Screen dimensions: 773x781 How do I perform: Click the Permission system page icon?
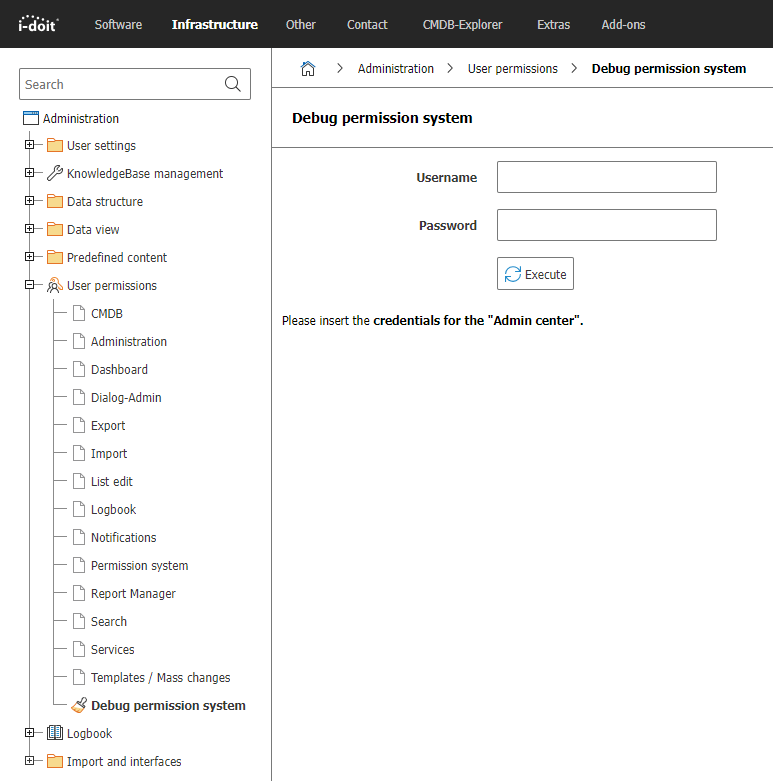(79, 565)
